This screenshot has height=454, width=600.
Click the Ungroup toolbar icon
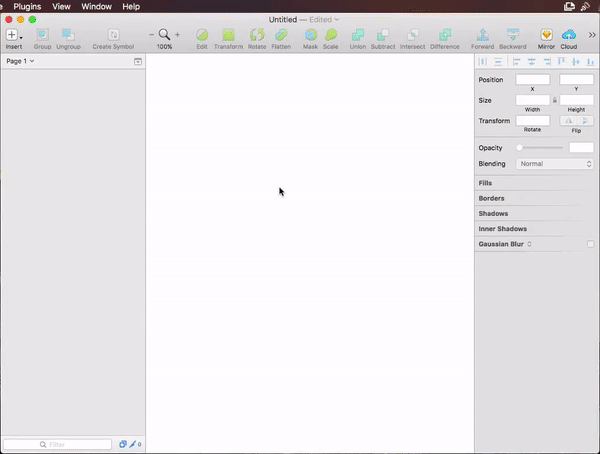pos(68,35)
